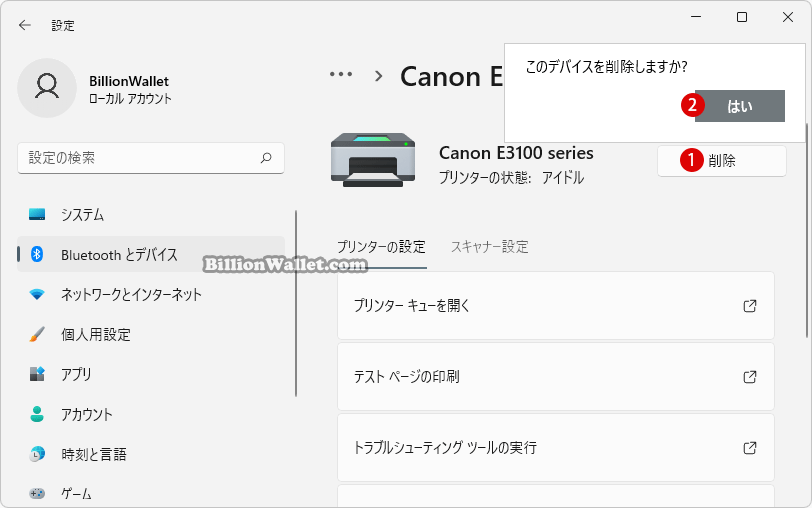Click the main content vertical scrollbar

tap(806, 230)
